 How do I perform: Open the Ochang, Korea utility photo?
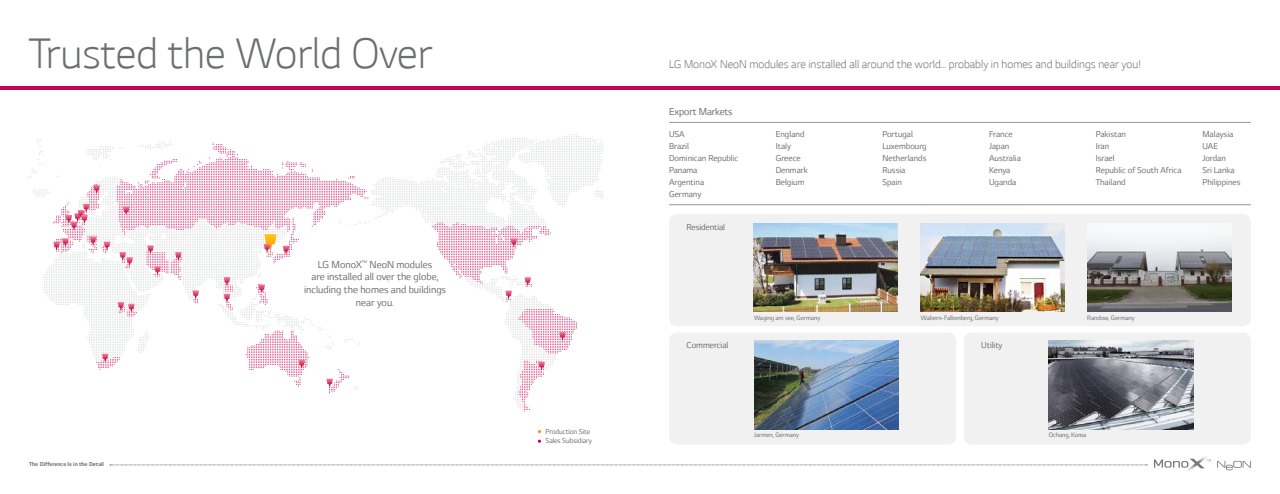pos(1120,385)
